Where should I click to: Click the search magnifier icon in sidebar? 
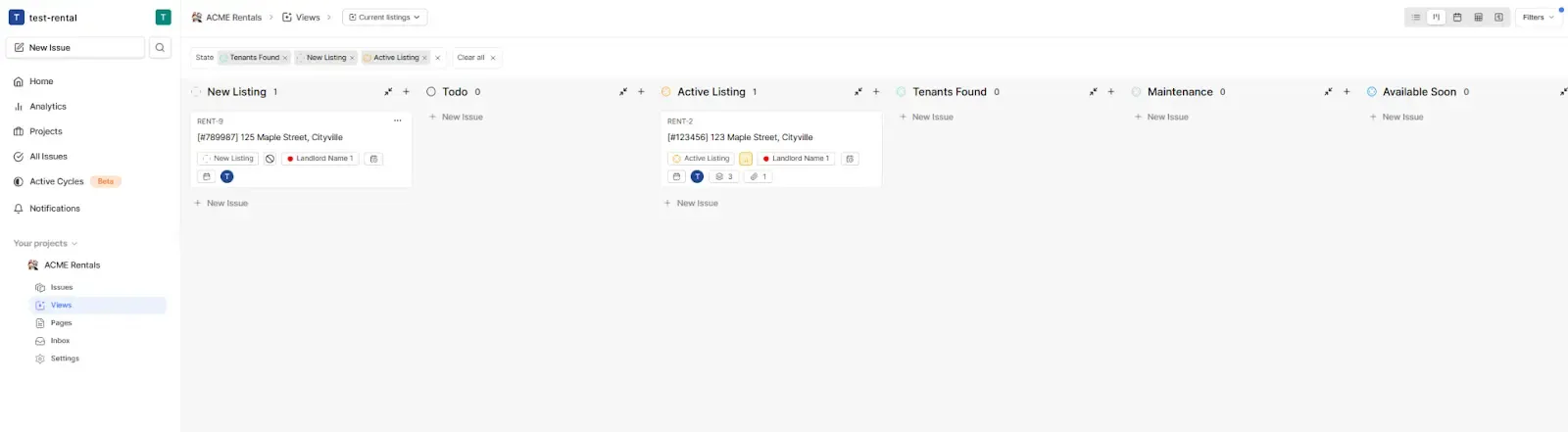coord(160,47)
